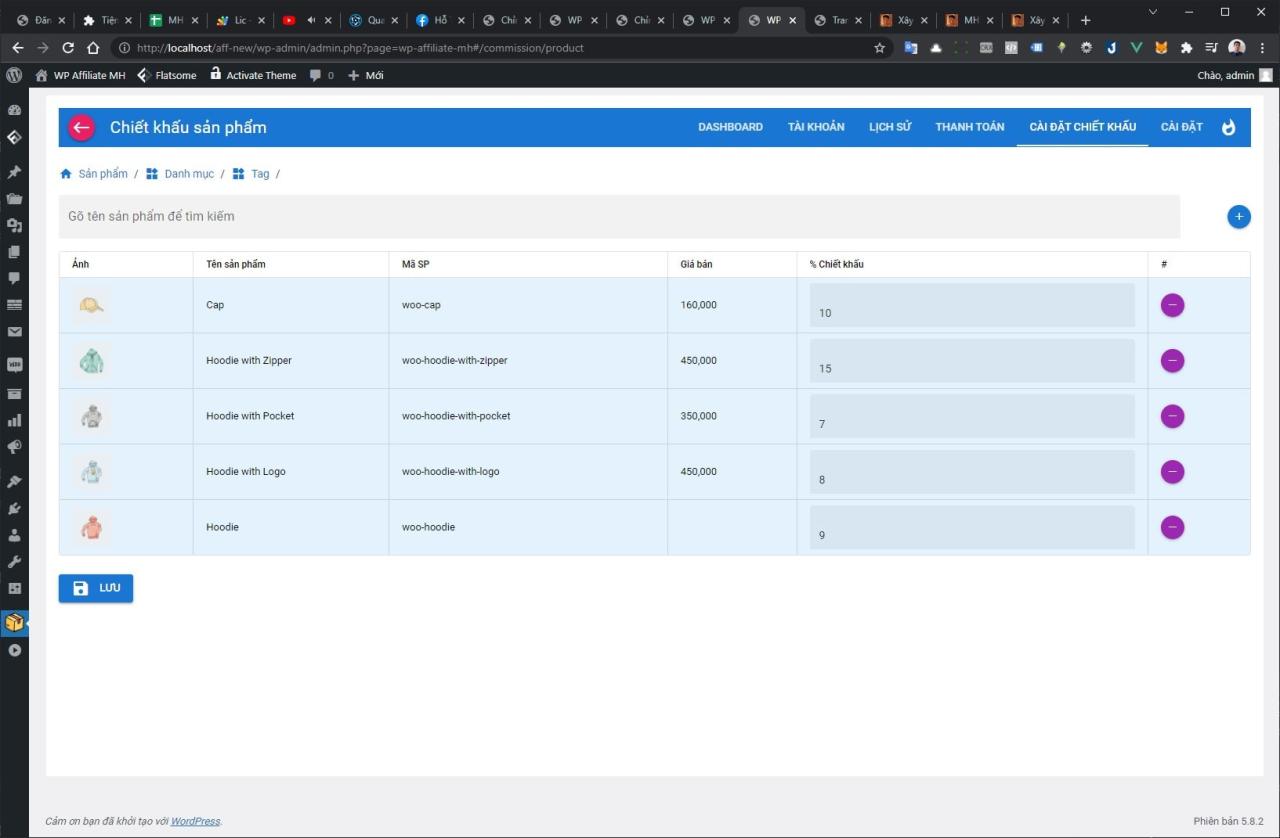Edit the Hoodie with Pocket commission field
1280x838 pixels.
click(971, 417)
